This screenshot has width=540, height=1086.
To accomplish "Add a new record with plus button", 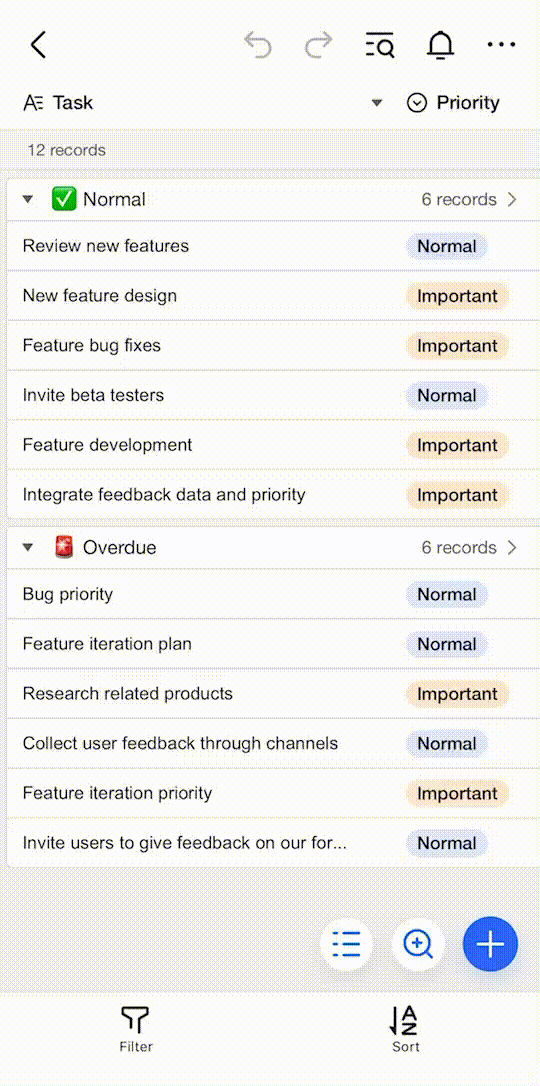I will [490, 943].
